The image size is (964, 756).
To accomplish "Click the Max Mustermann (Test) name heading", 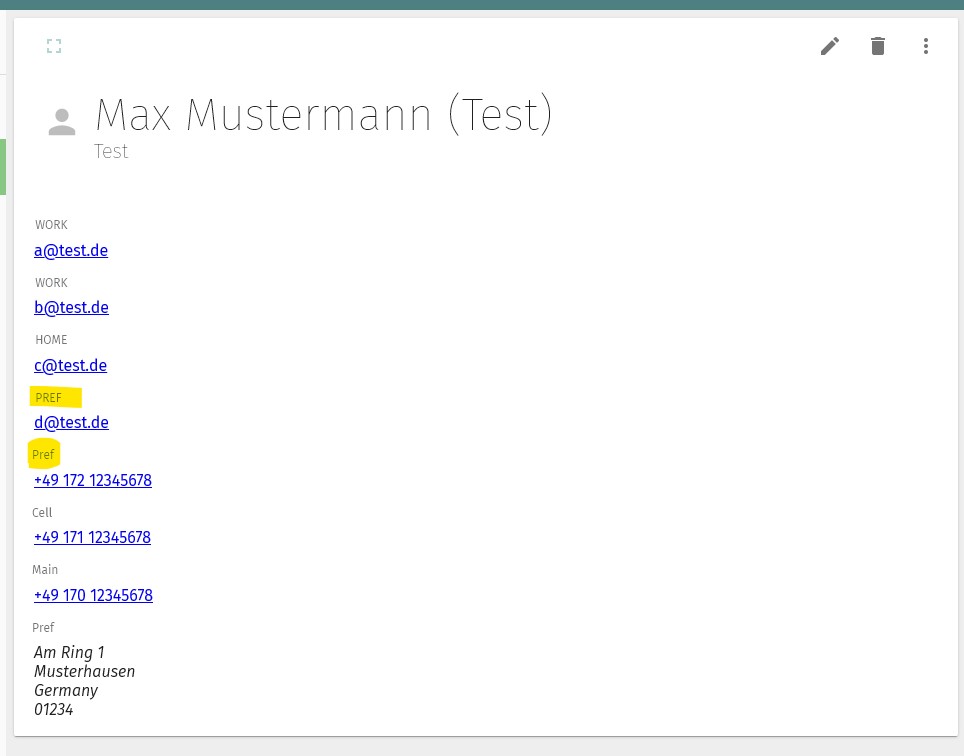I will click(324, 115).
